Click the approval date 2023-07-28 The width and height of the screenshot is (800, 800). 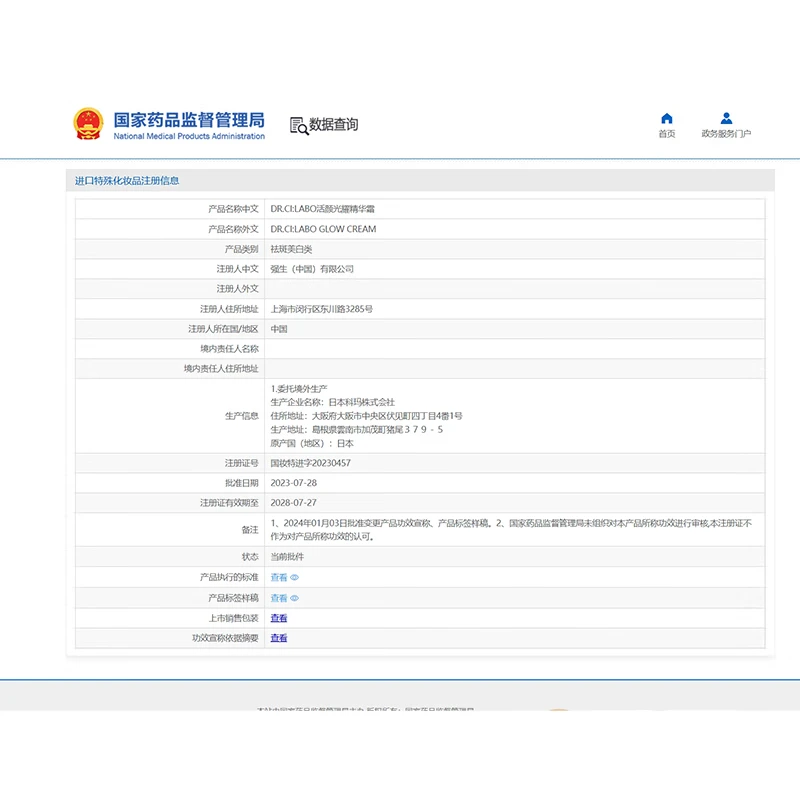click(x=293, y=483)
